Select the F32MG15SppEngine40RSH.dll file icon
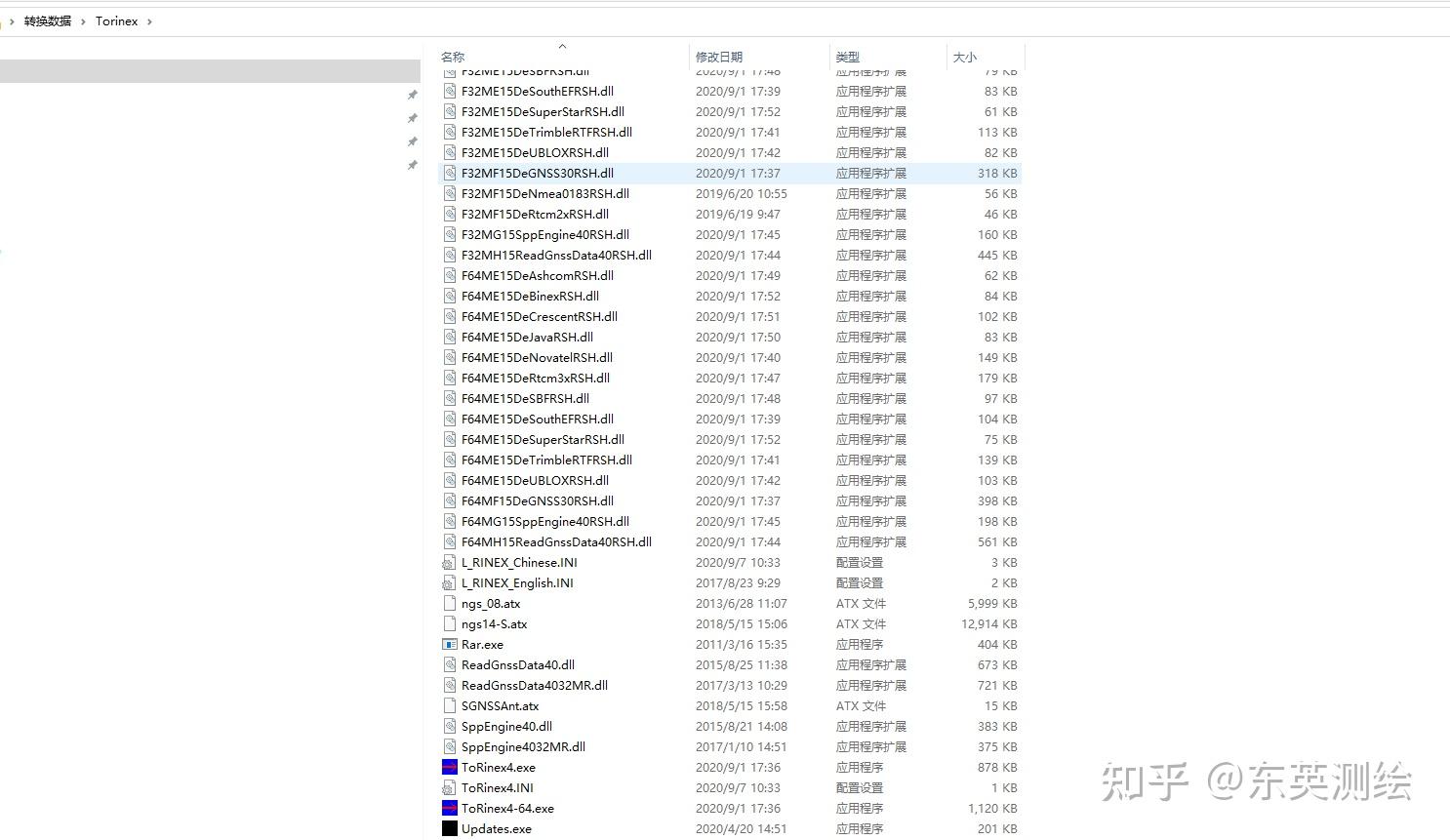Image resolution: width=1450 pixels, height=840 pixels. tap(450, 234)
